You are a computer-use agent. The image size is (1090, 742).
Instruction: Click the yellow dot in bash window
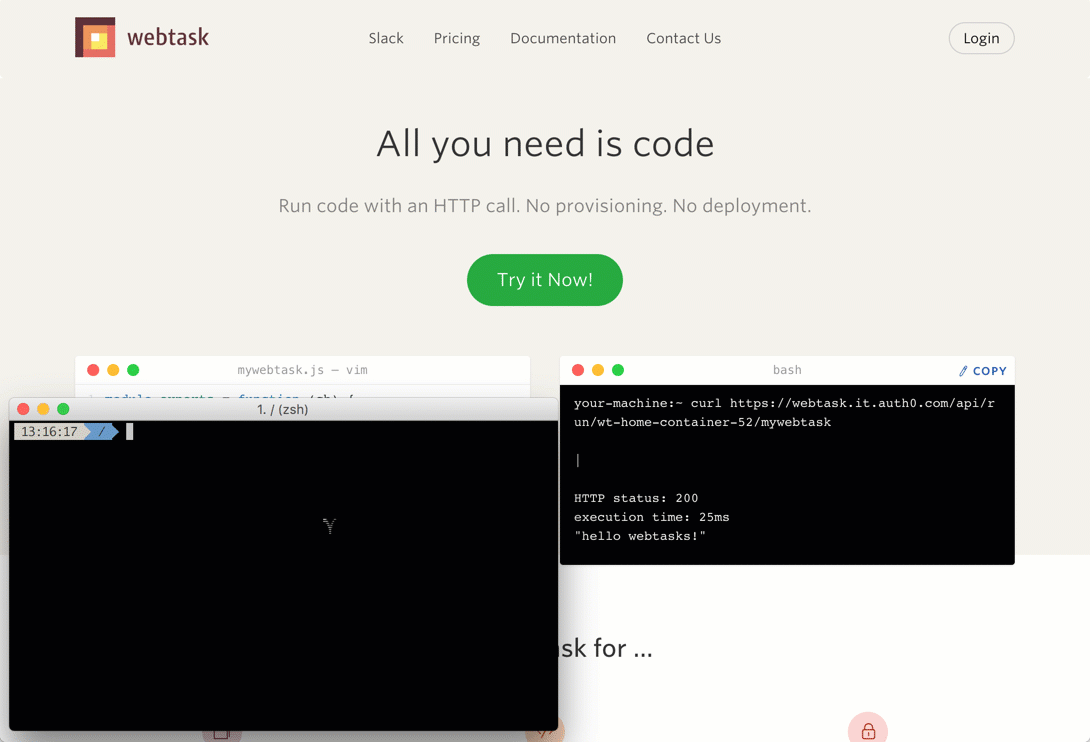click(x=598, y=370)
